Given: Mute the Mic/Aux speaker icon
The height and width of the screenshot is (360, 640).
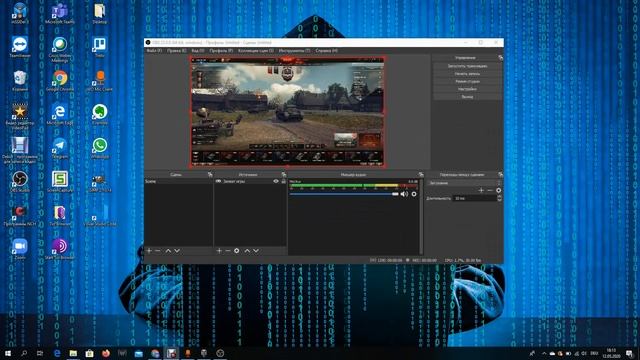Looking at the screenshot, I should click(x=404, y=194).
